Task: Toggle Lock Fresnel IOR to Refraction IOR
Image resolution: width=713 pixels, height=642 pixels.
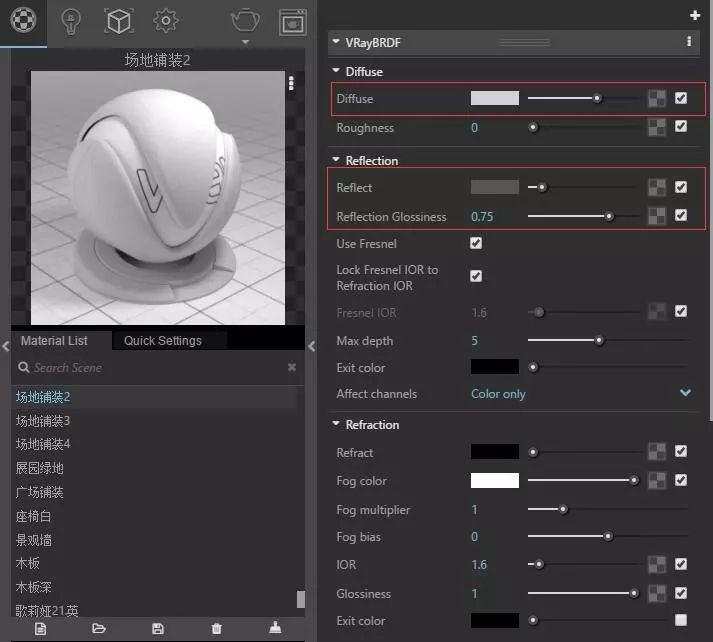Action: tap(476, 276)
